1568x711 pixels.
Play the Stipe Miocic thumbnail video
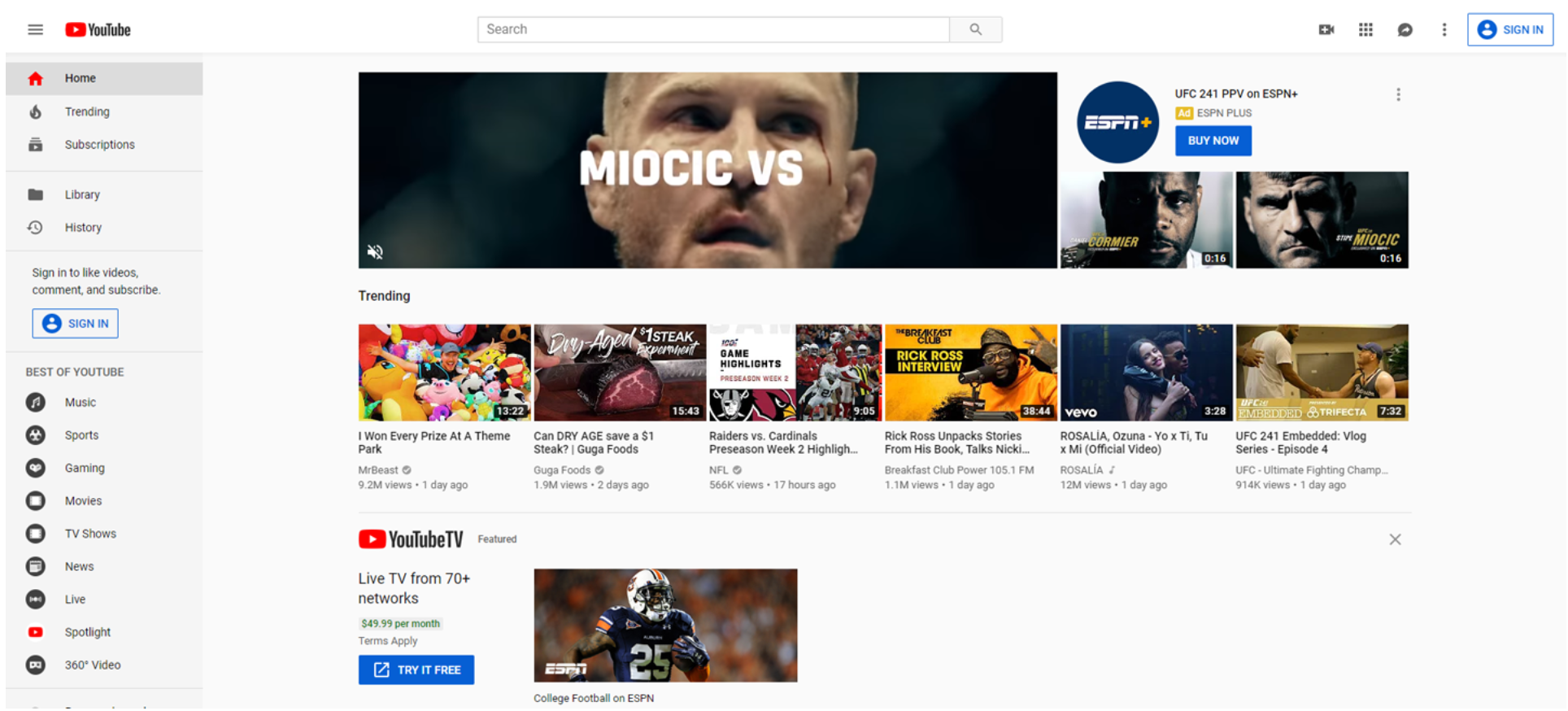[1322, 220]
